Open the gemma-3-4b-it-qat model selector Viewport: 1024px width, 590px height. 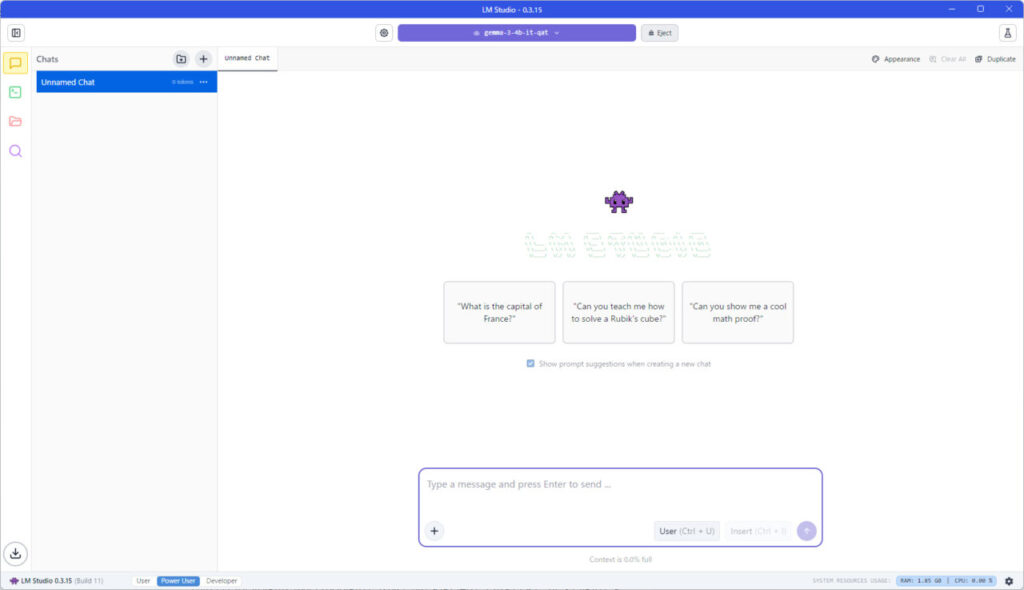pyautogui.click(x=517, y=33)
